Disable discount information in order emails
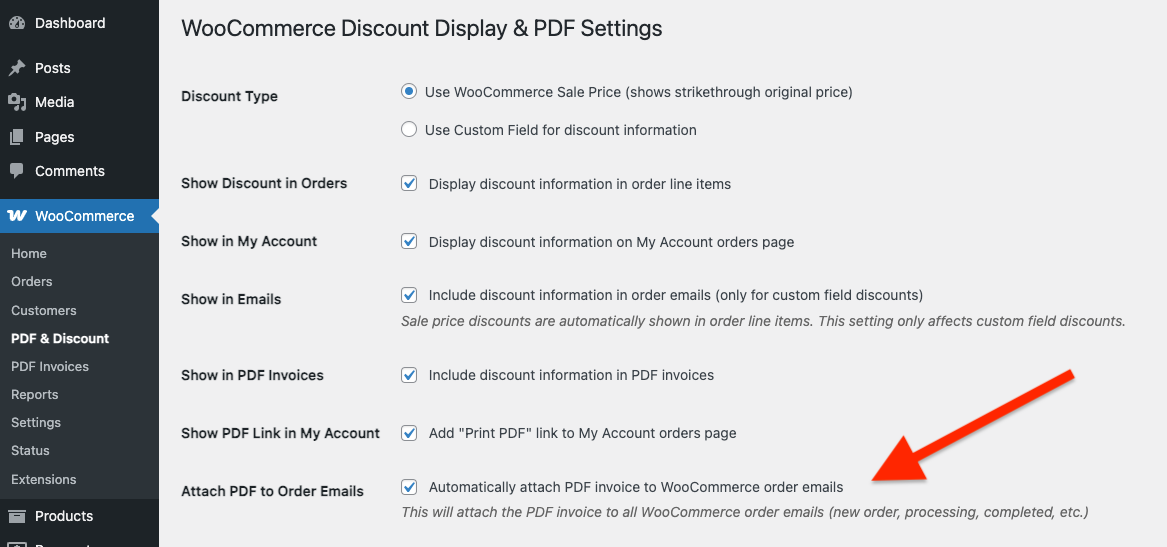The width and height of the screenshot is (1167, 547). (x=409, y=295)
